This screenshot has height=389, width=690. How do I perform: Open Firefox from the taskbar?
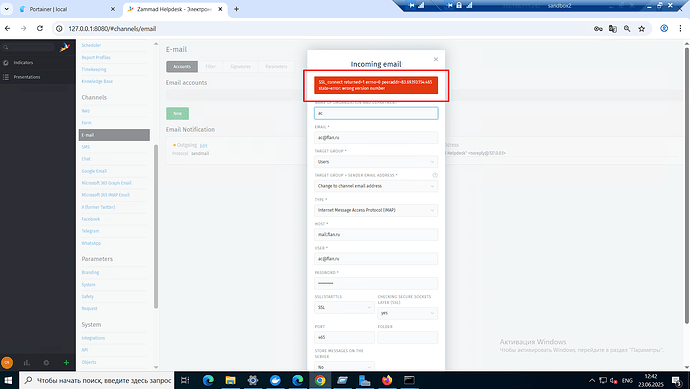387,380
